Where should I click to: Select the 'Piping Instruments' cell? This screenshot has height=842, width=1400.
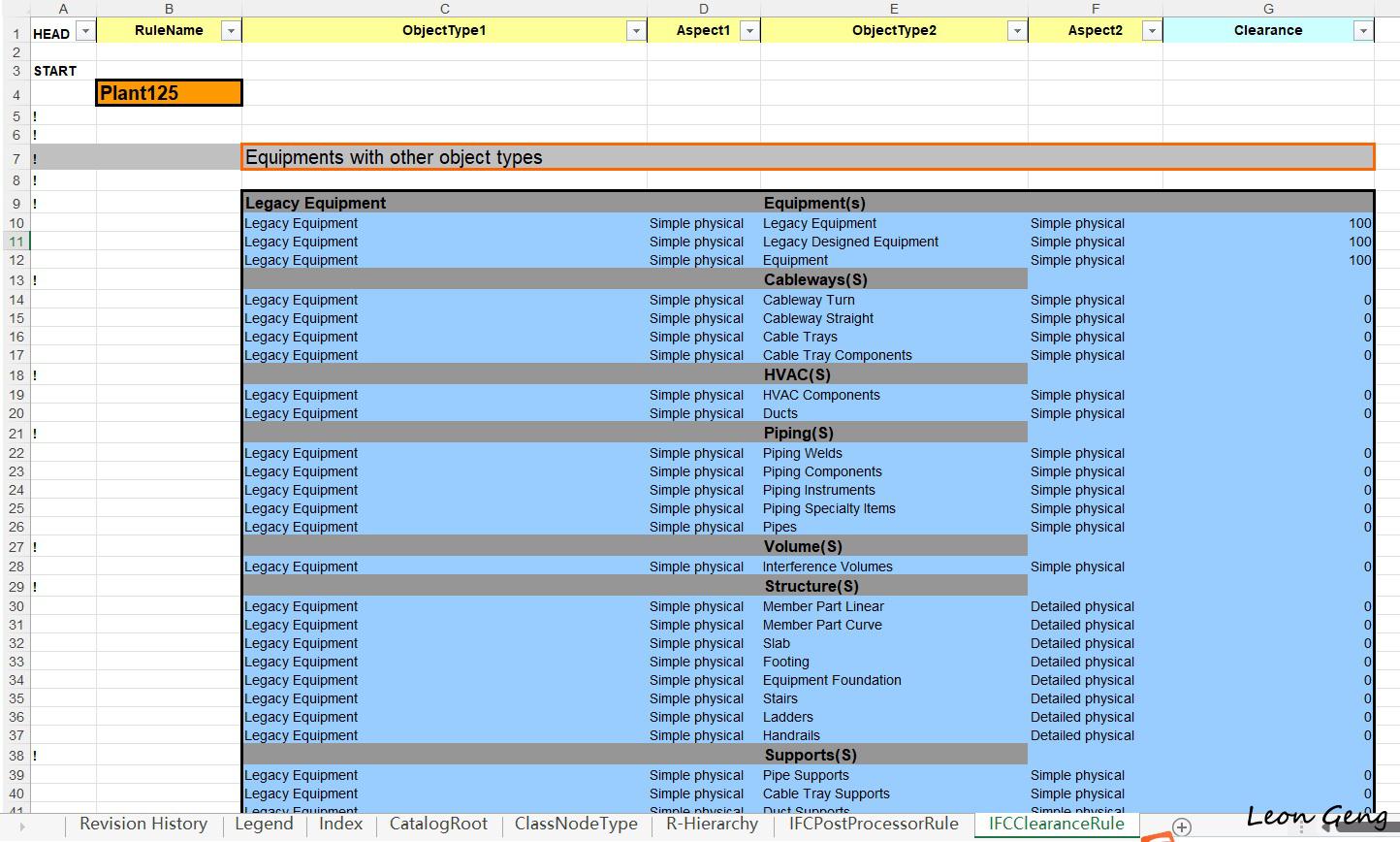click(894, 490)
